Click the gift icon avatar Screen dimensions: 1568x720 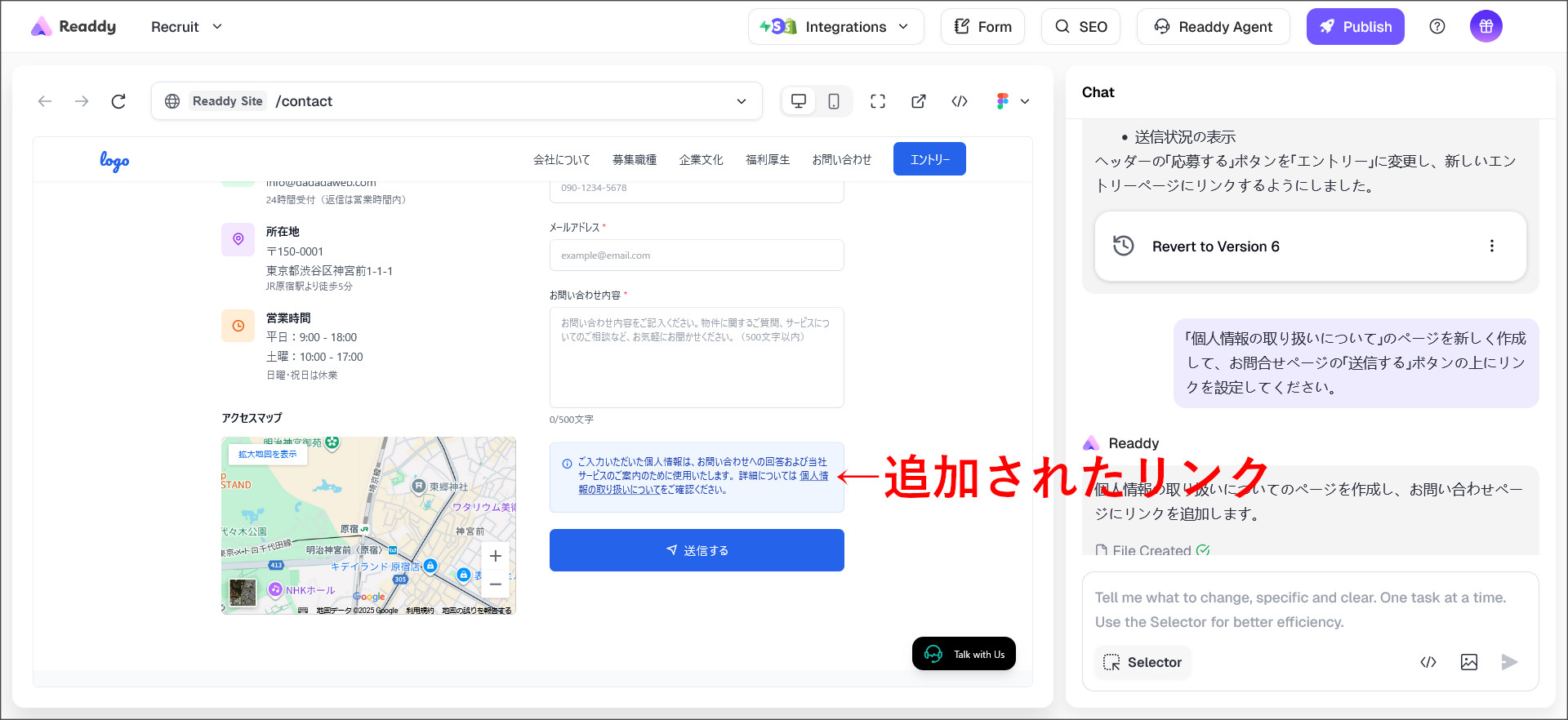pyautogui.click(x=1486, y=27)
